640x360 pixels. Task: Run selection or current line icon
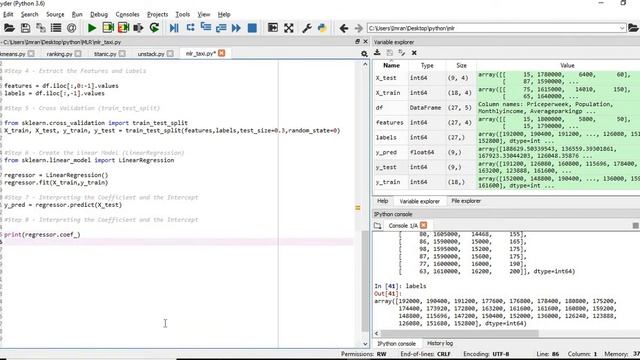[138, 28]
